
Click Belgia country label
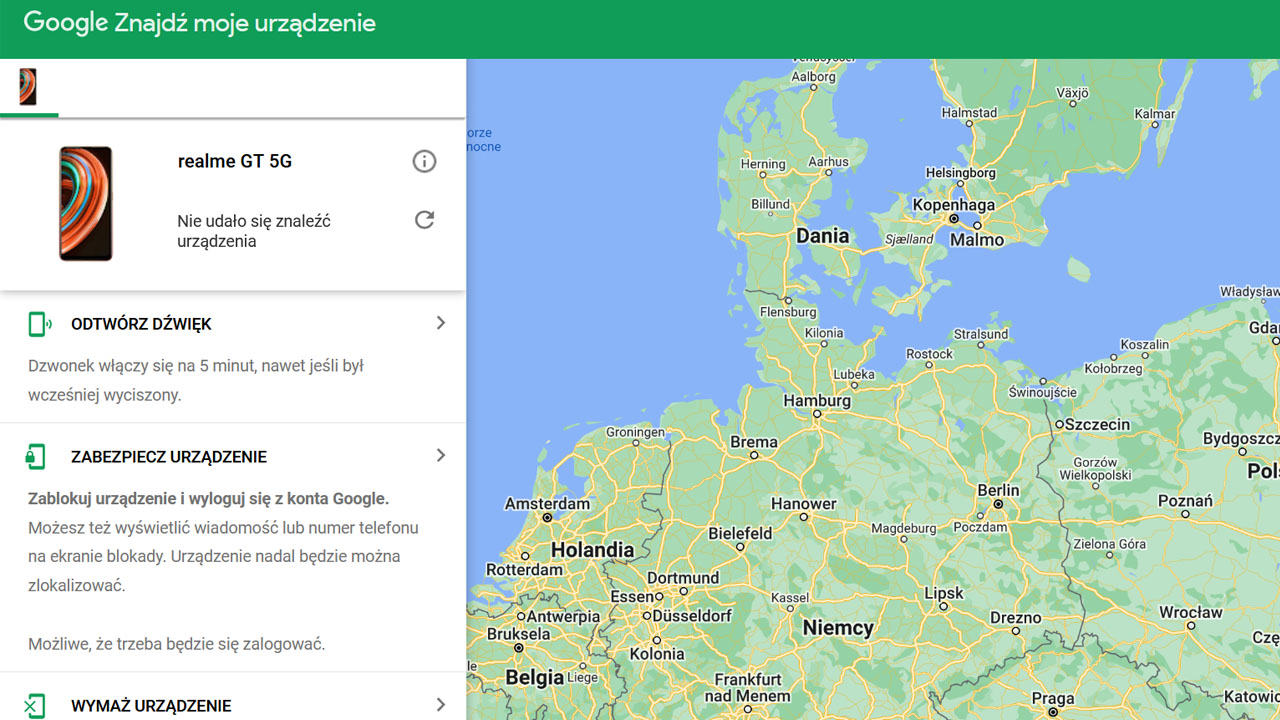coord(535,677)
